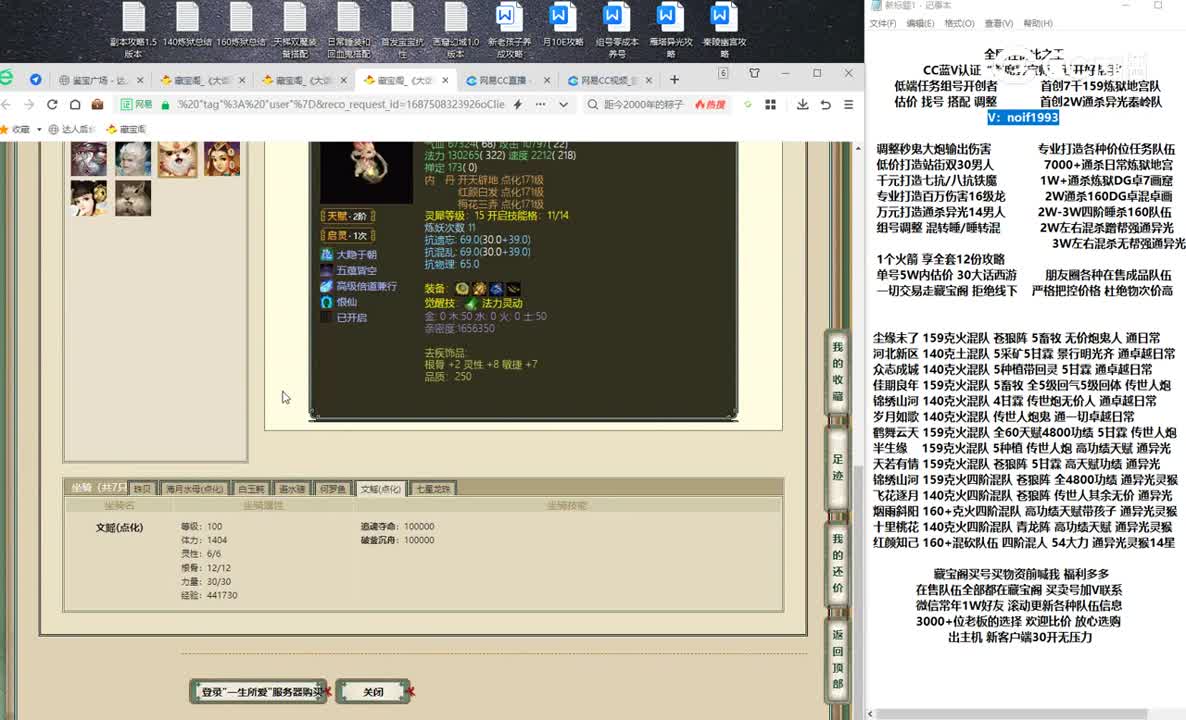Click the 高级倍道兼行 skill icon
This screenshot has width=1186, height=720.
point(326,286)
